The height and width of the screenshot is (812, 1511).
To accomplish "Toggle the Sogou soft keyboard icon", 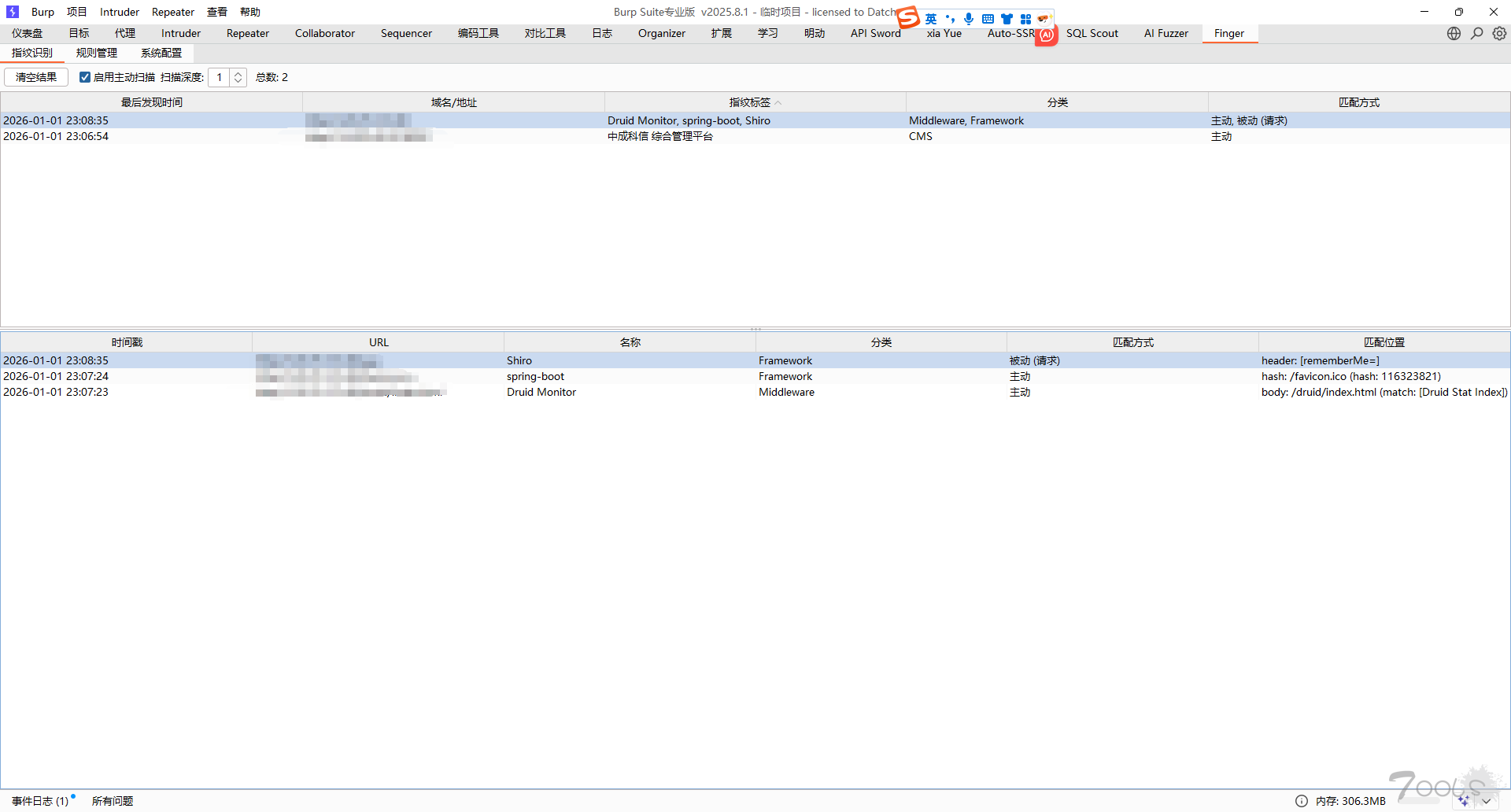I will (988, 18).
